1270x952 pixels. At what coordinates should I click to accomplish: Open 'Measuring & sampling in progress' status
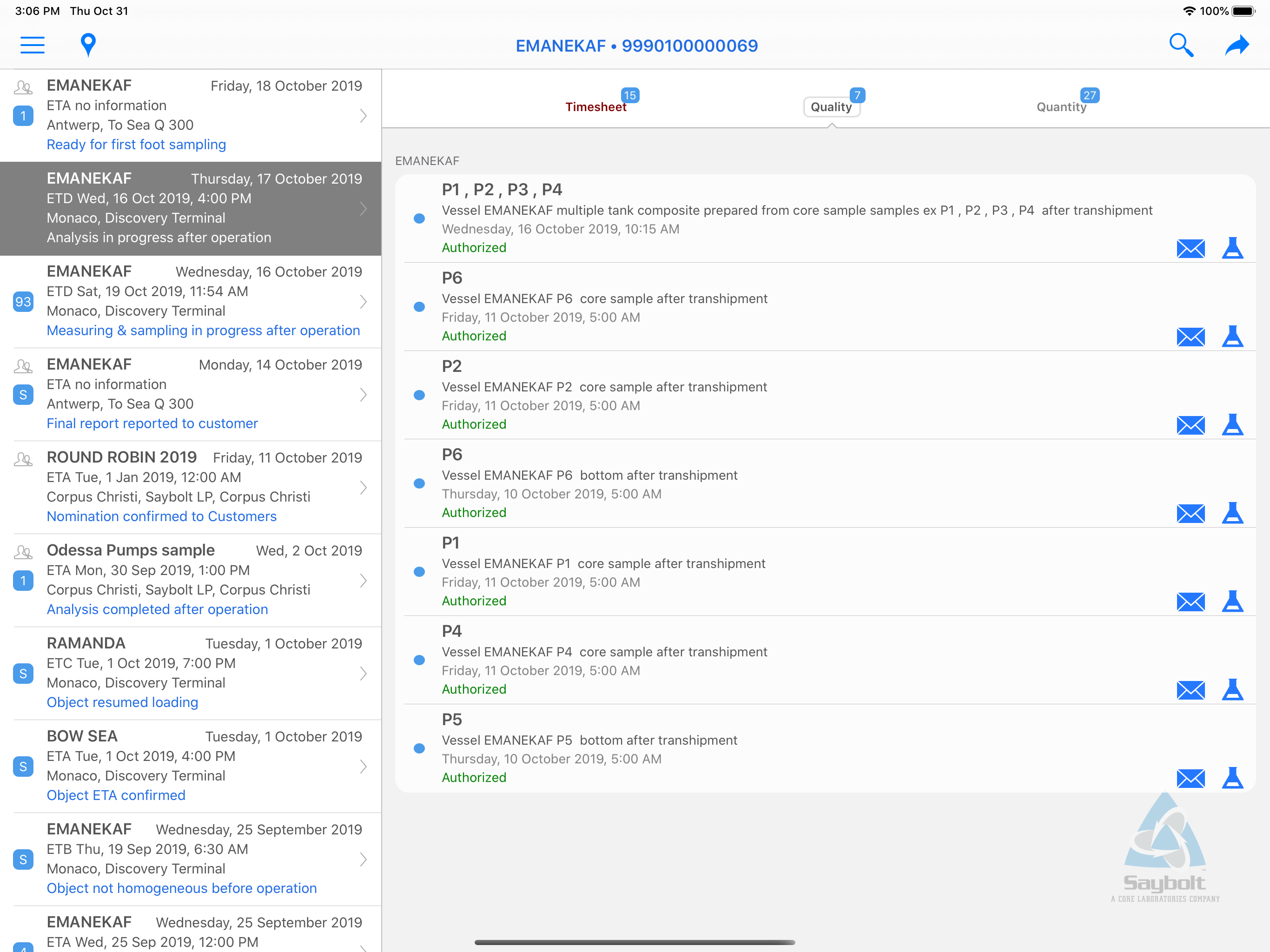(203, 331)
